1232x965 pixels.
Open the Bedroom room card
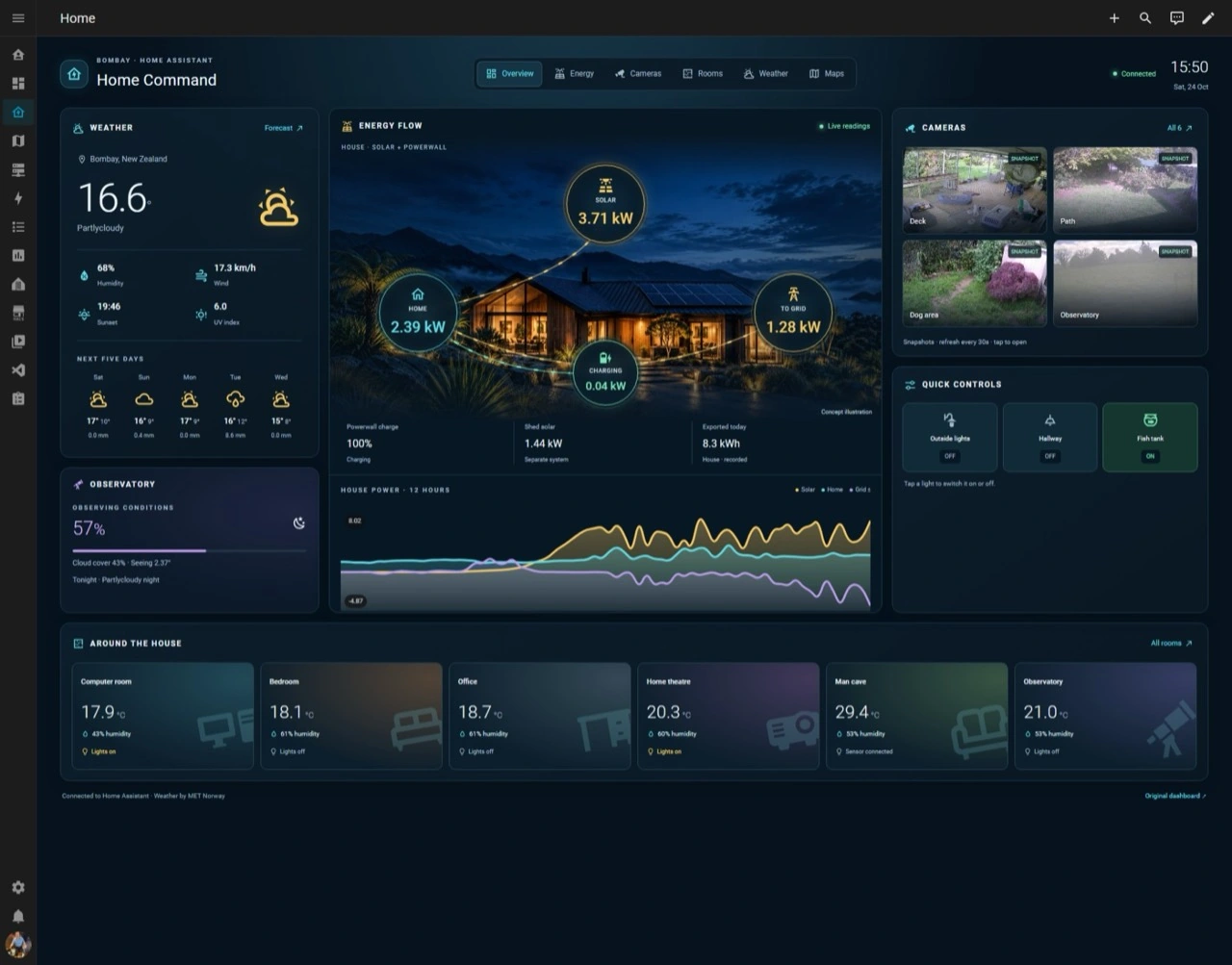[351, 716]
